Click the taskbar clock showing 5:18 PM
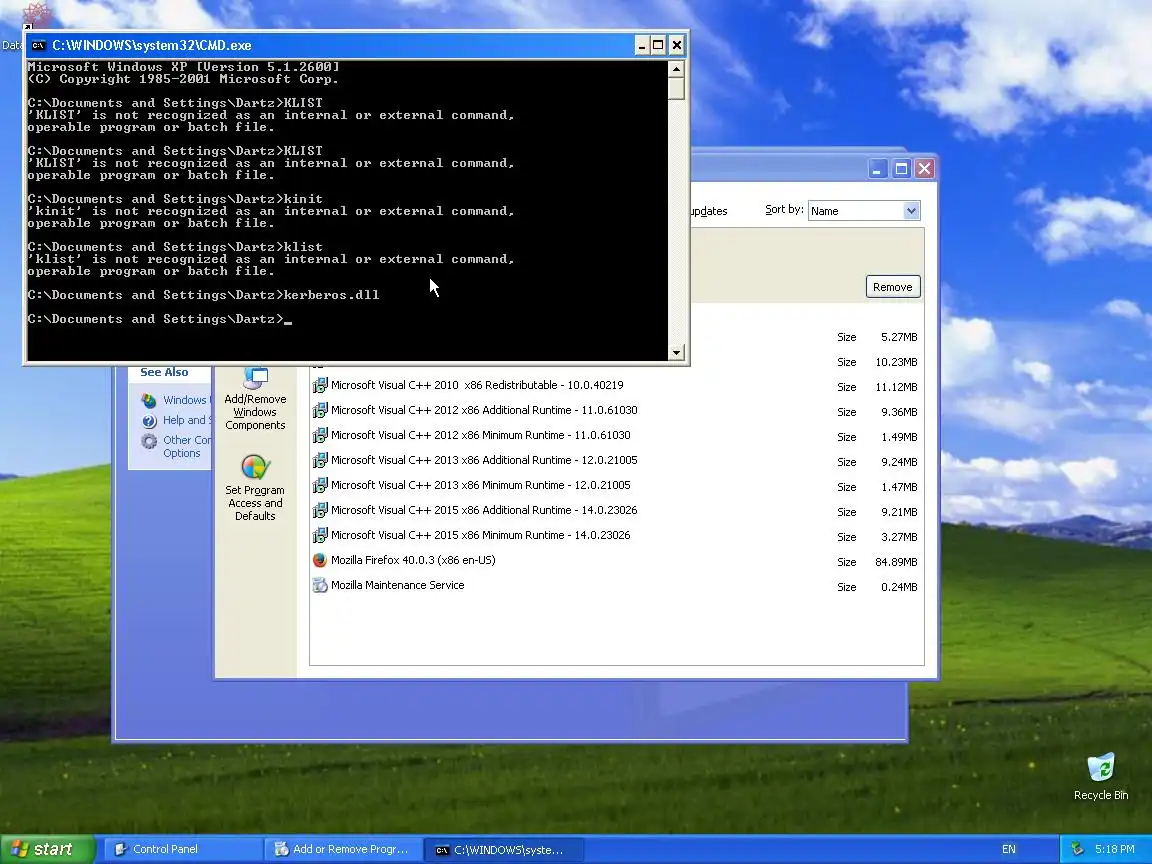Image resolution: width=1152 pixels, height=864 pixels. point(1115,849)
